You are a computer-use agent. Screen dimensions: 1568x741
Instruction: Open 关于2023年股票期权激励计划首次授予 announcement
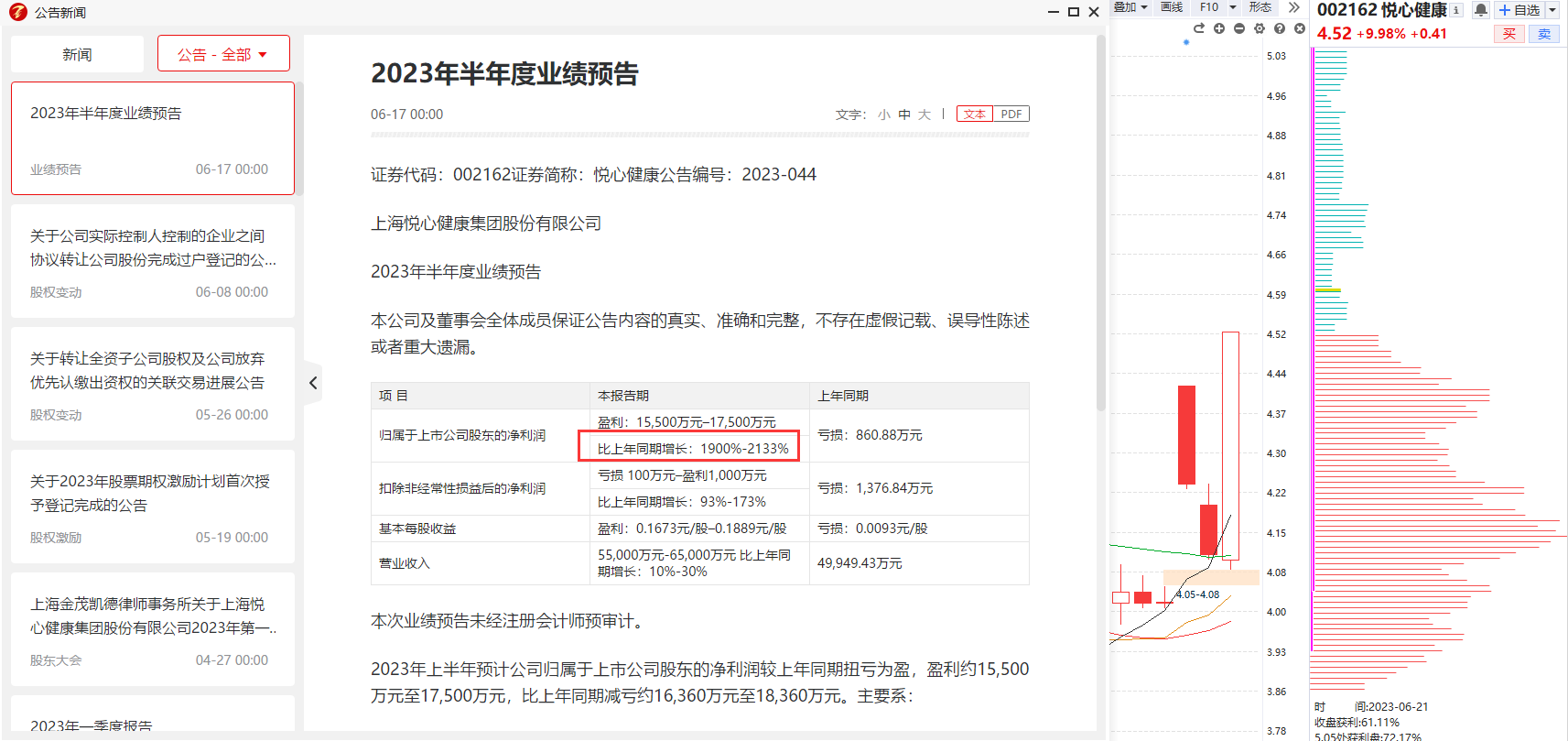tap(153, 507)
